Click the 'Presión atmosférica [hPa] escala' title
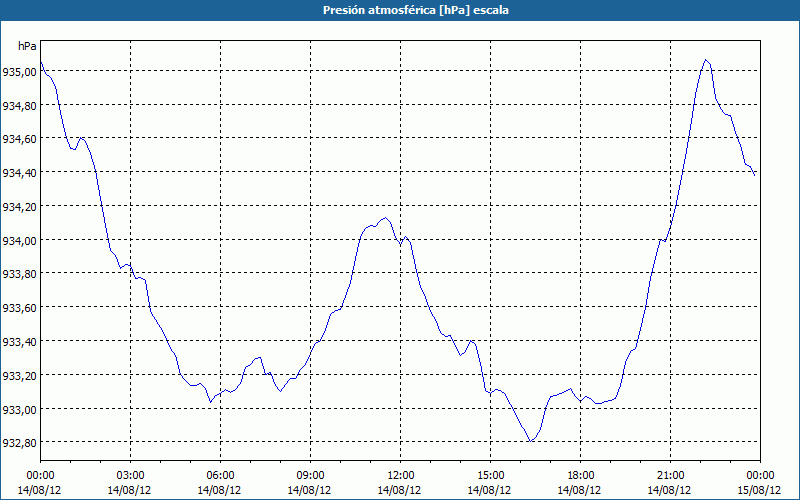This screenshot has width=800, height=500. 415,10
